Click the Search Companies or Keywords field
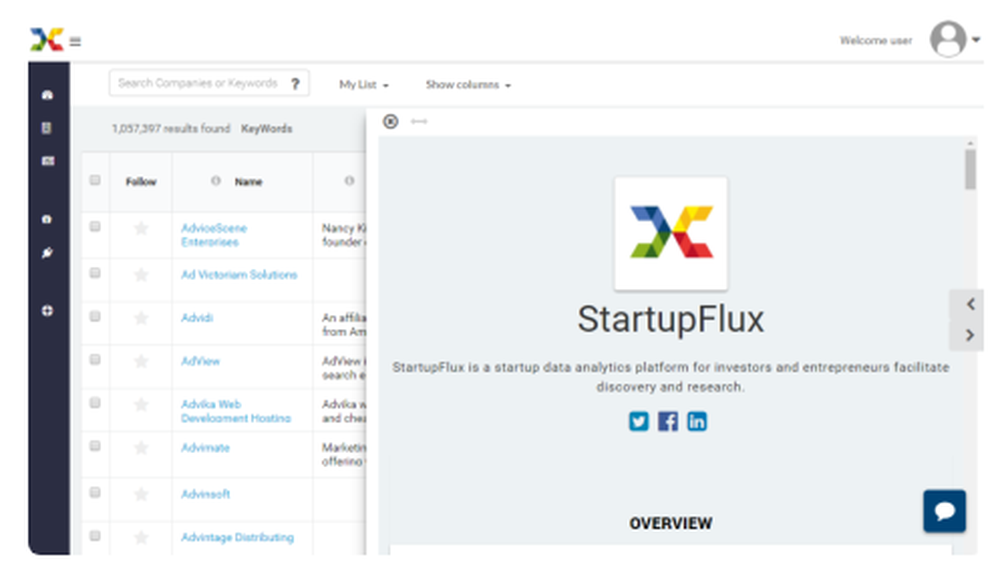1000x575 pixels. tap(209, 83)
